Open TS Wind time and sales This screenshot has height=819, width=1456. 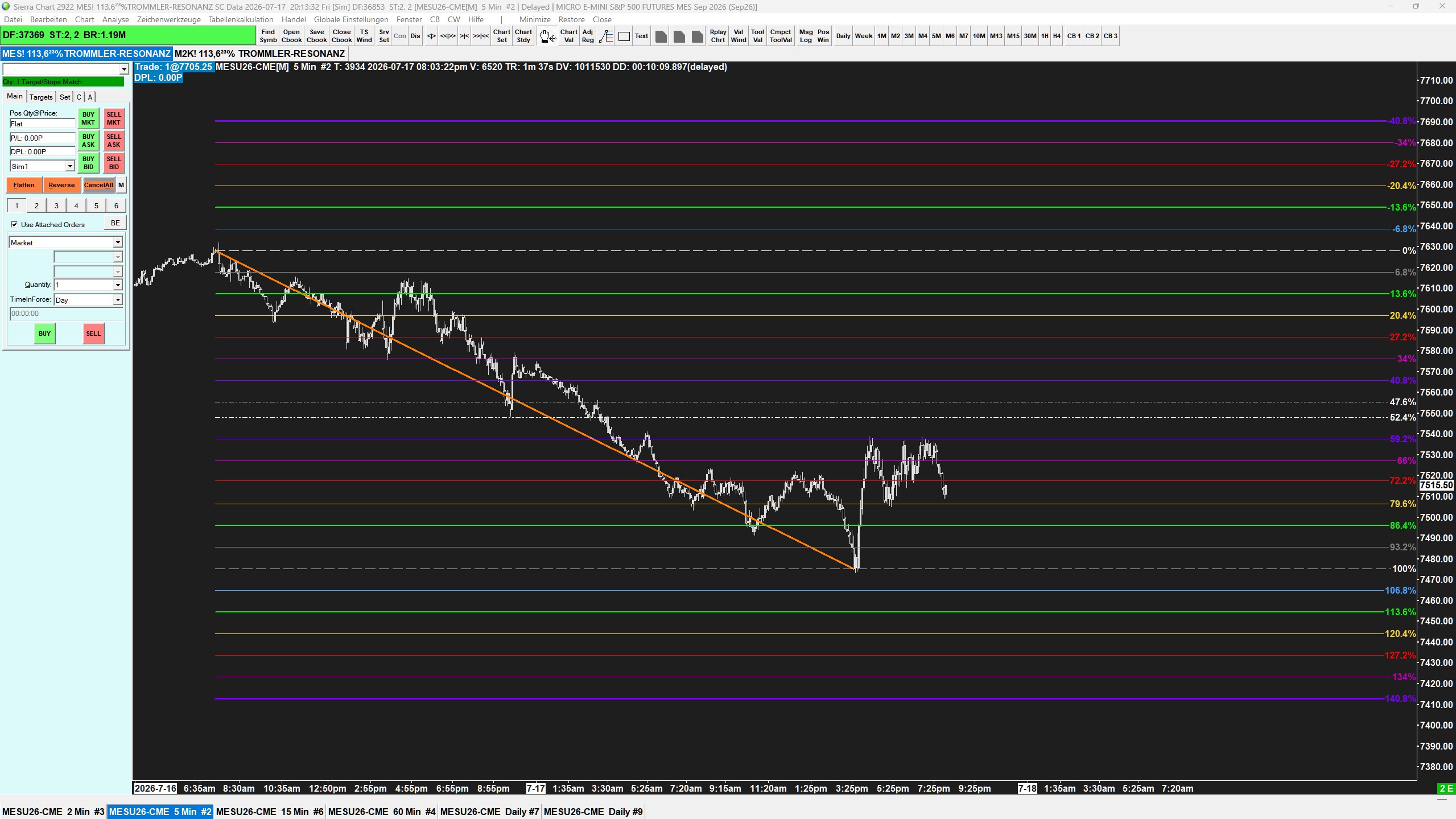pyautogui.click(x=364, y=36)
